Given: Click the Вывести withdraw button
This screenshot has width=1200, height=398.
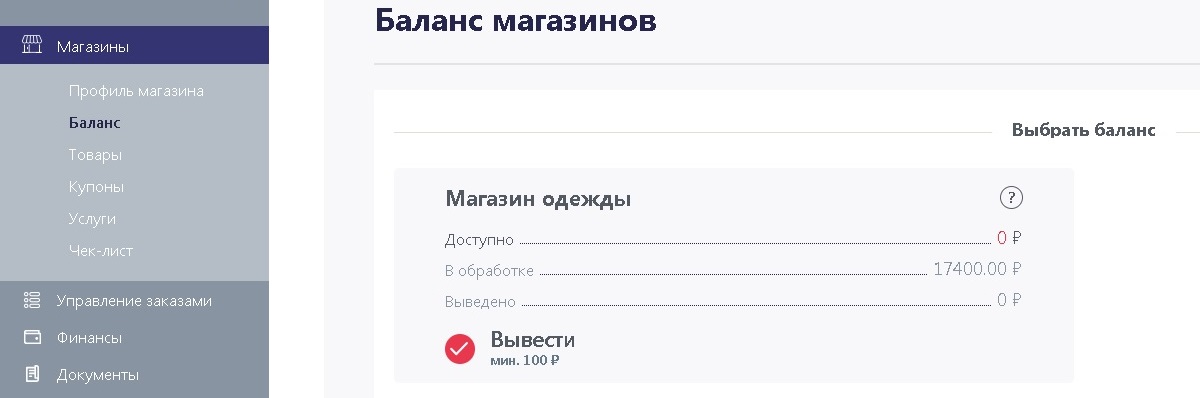Looking at the screenshot, I should tap(532, 339).
